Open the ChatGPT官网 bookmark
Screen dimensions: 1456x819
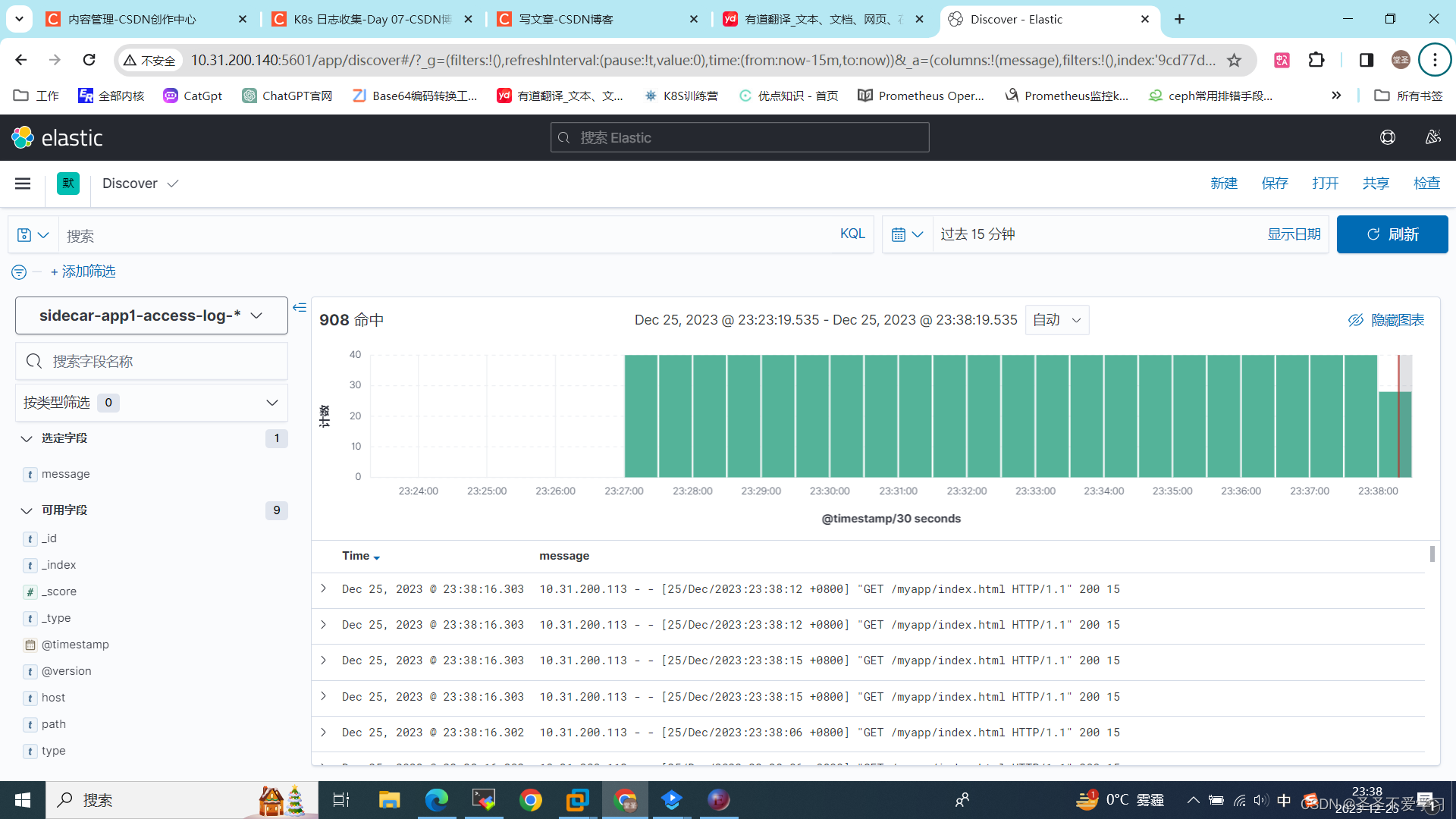coord(287,96)
